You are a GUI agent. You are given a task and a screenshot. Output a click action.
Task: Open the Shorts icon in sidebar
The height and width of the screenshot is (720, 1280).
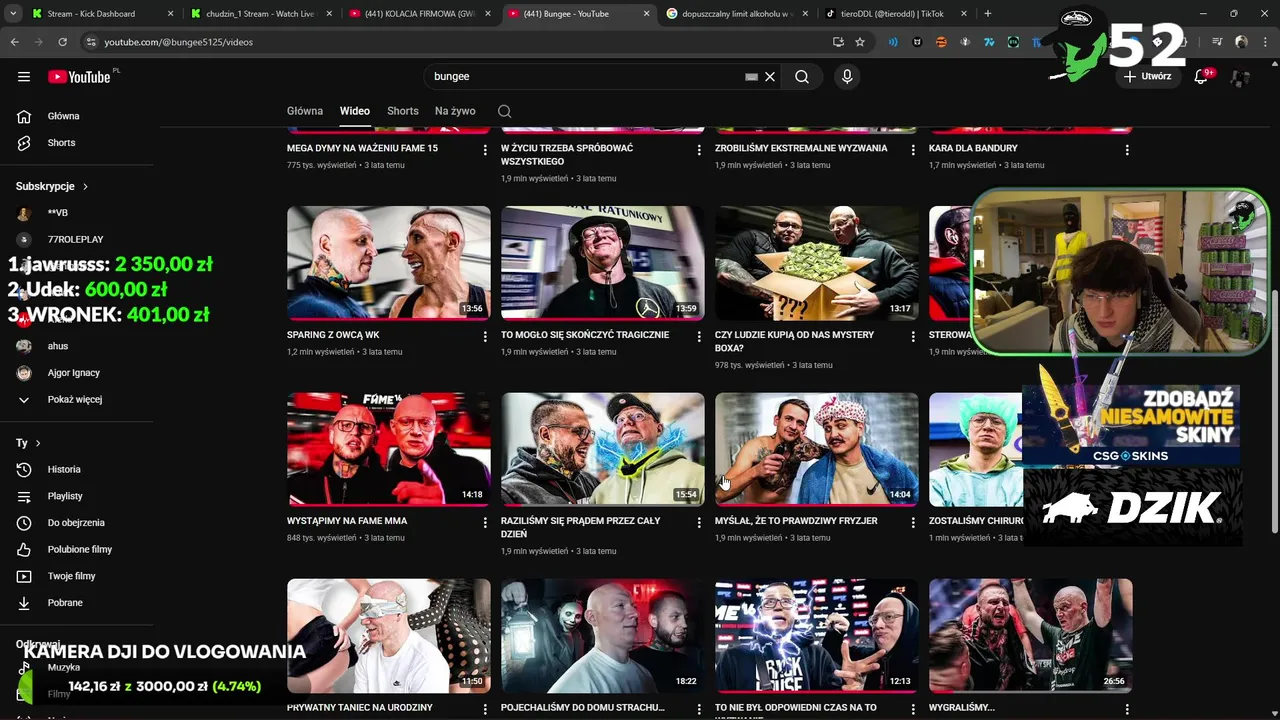(x=24, y=143)
